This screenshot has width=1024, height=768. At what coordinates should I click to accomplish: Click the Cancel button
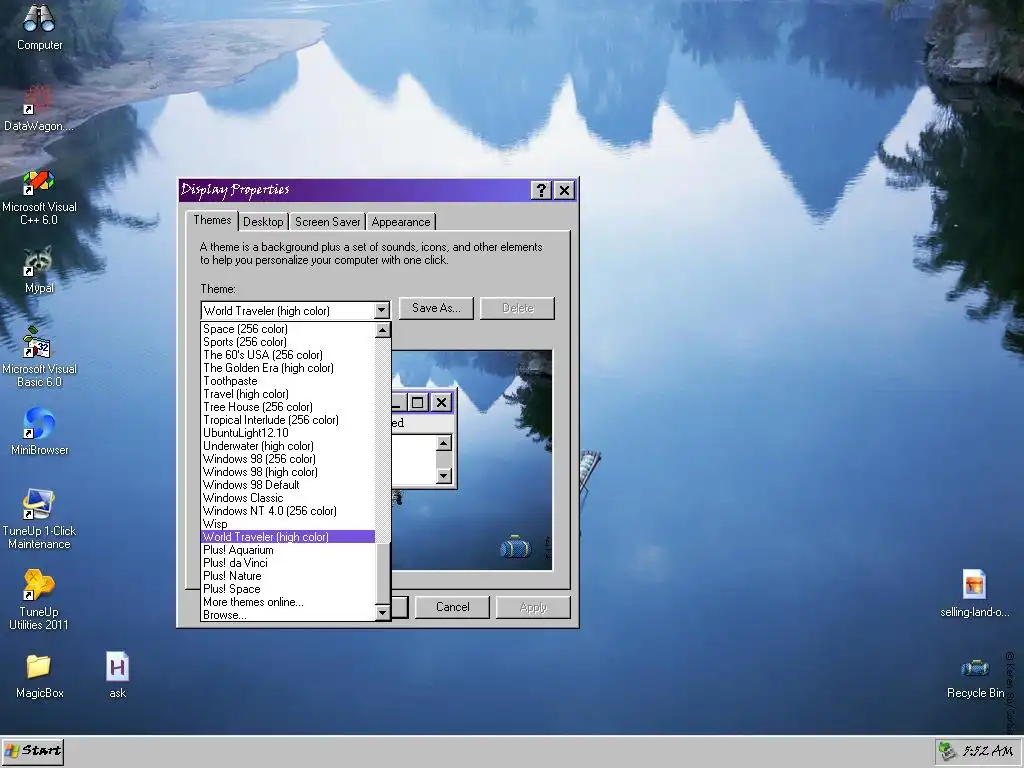point(453,607)
